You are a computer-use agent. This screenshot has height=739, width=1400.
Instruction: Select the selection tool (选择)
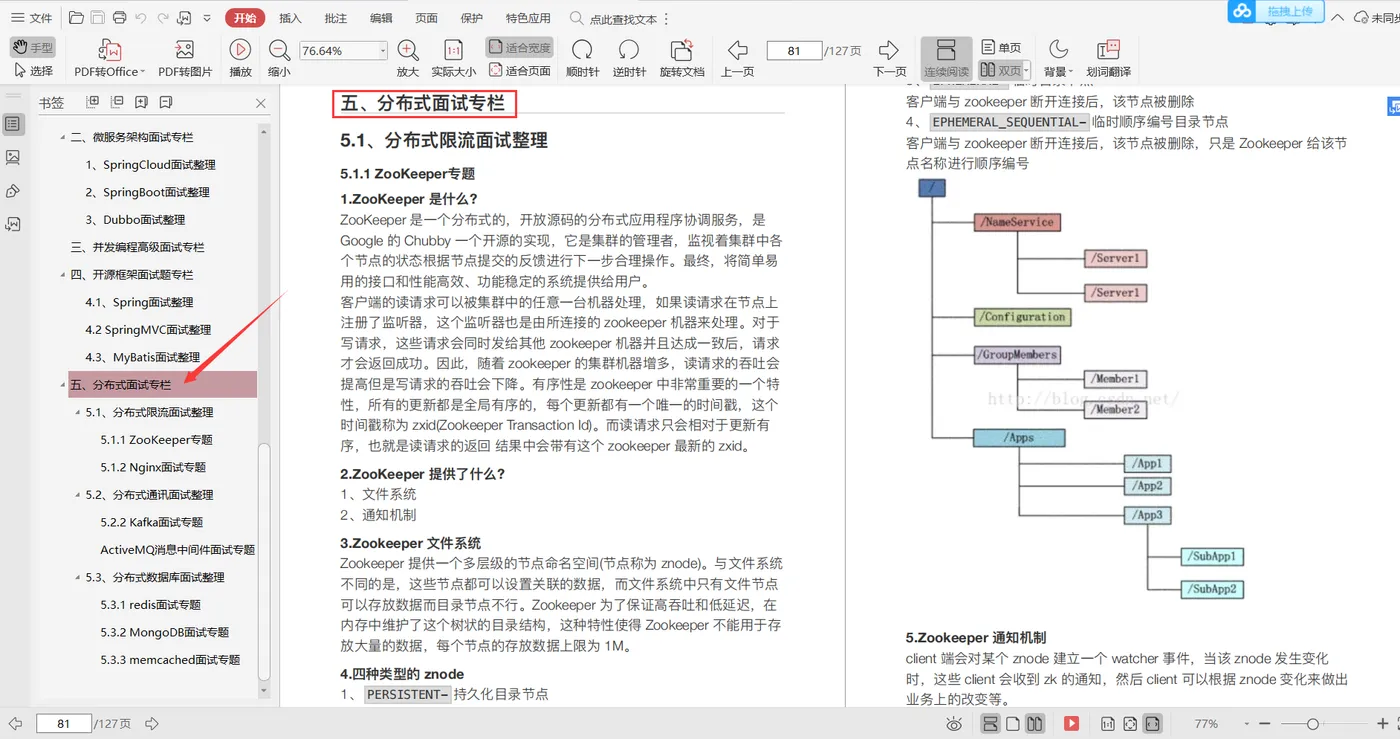click(x=33, y=71)
